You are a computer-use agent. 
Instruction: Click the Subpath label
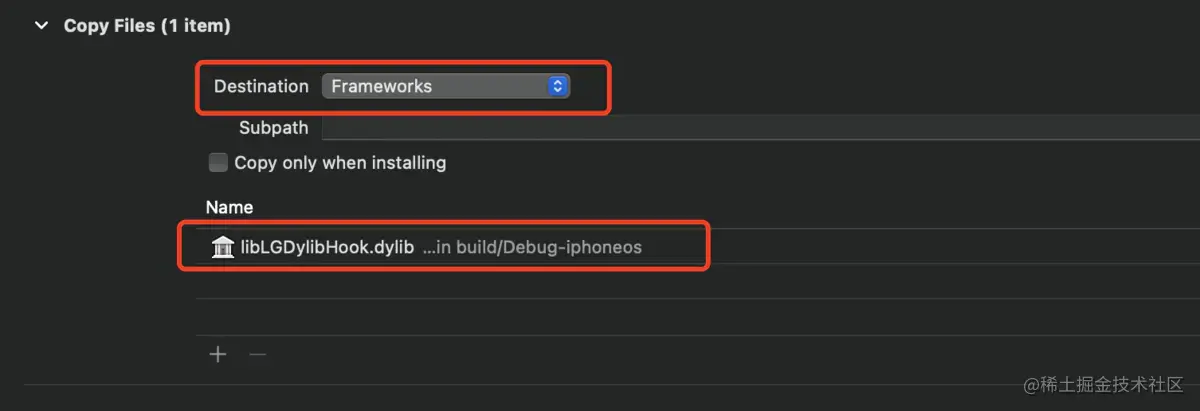pos(274,128)
